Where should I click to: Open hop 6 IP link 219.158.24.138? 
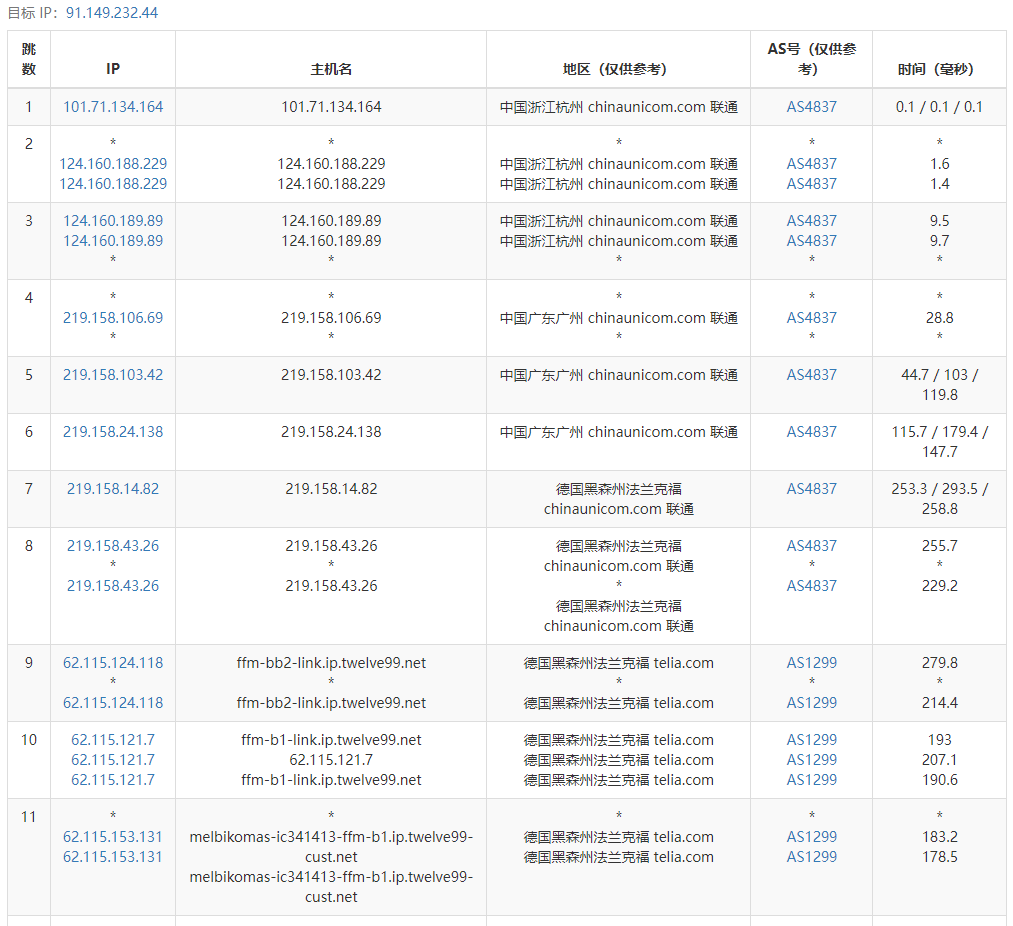tap(113, 431)
